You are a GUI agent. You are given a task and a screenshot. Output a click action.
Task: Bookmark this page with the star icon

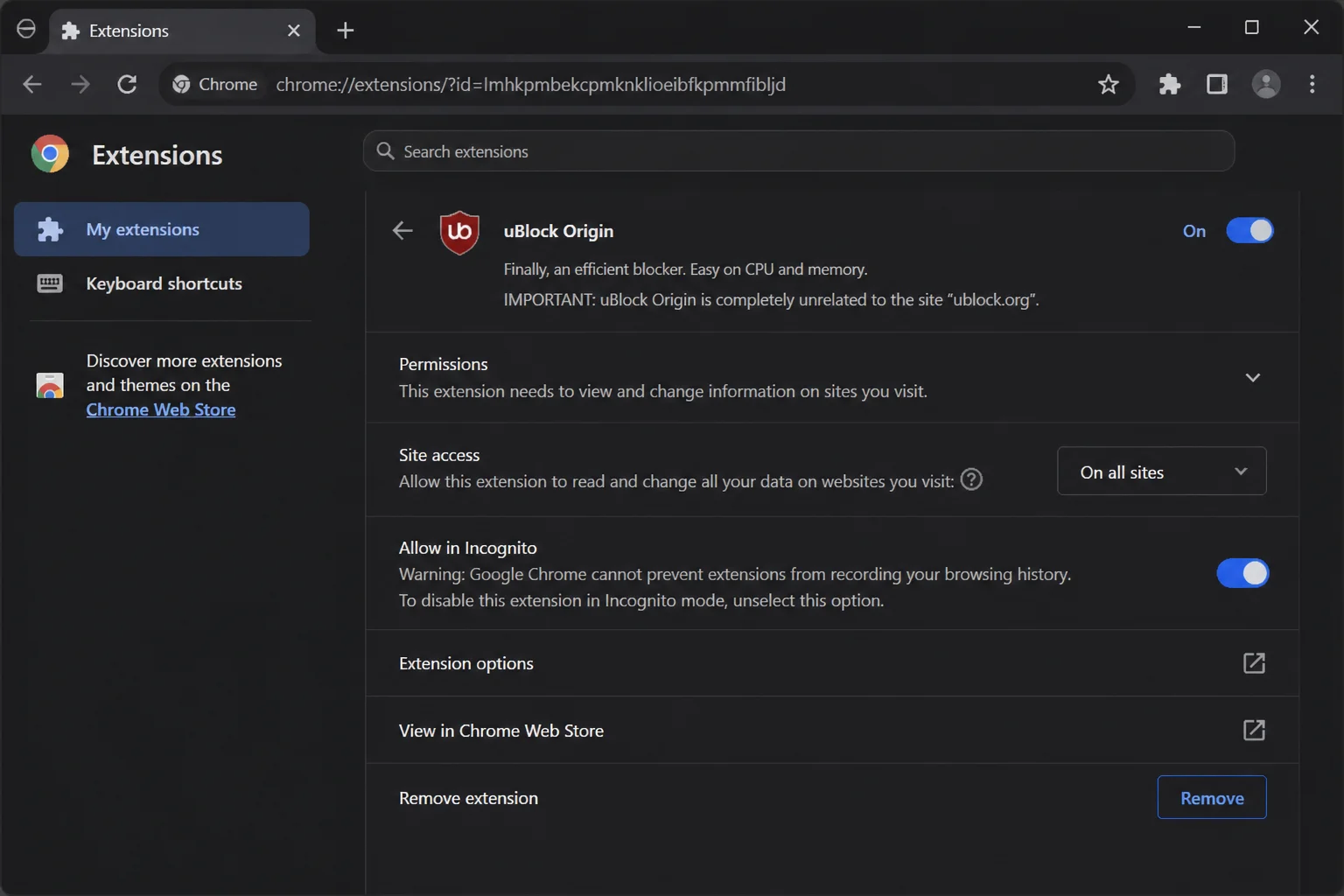pyautogui.click(x=1109, y=84)
